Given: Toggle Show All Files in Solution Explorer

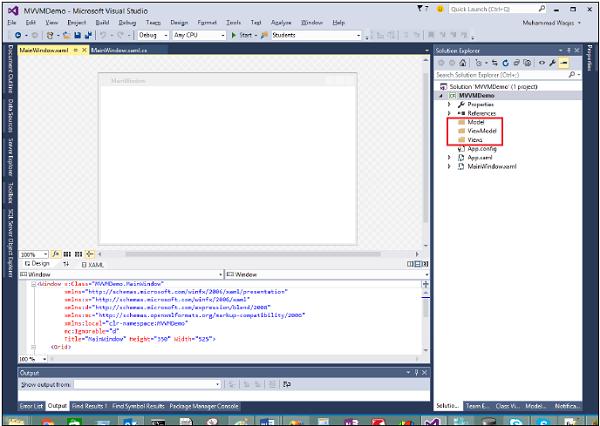Looking at the screenshot, I should 527,62.
